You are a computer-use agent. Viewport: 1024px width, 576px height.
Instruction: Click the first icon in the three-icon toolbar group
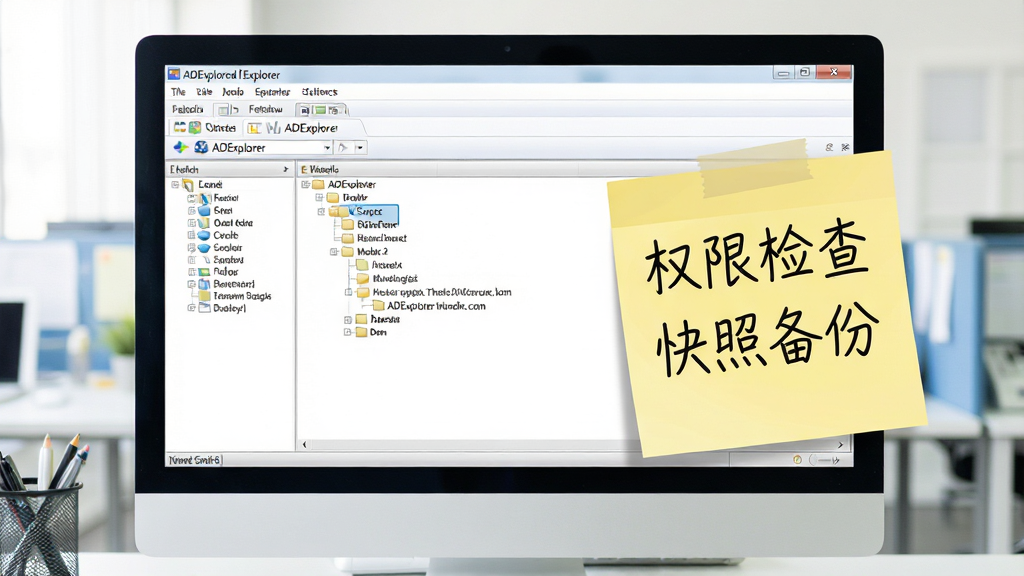(x=305, y=110)
